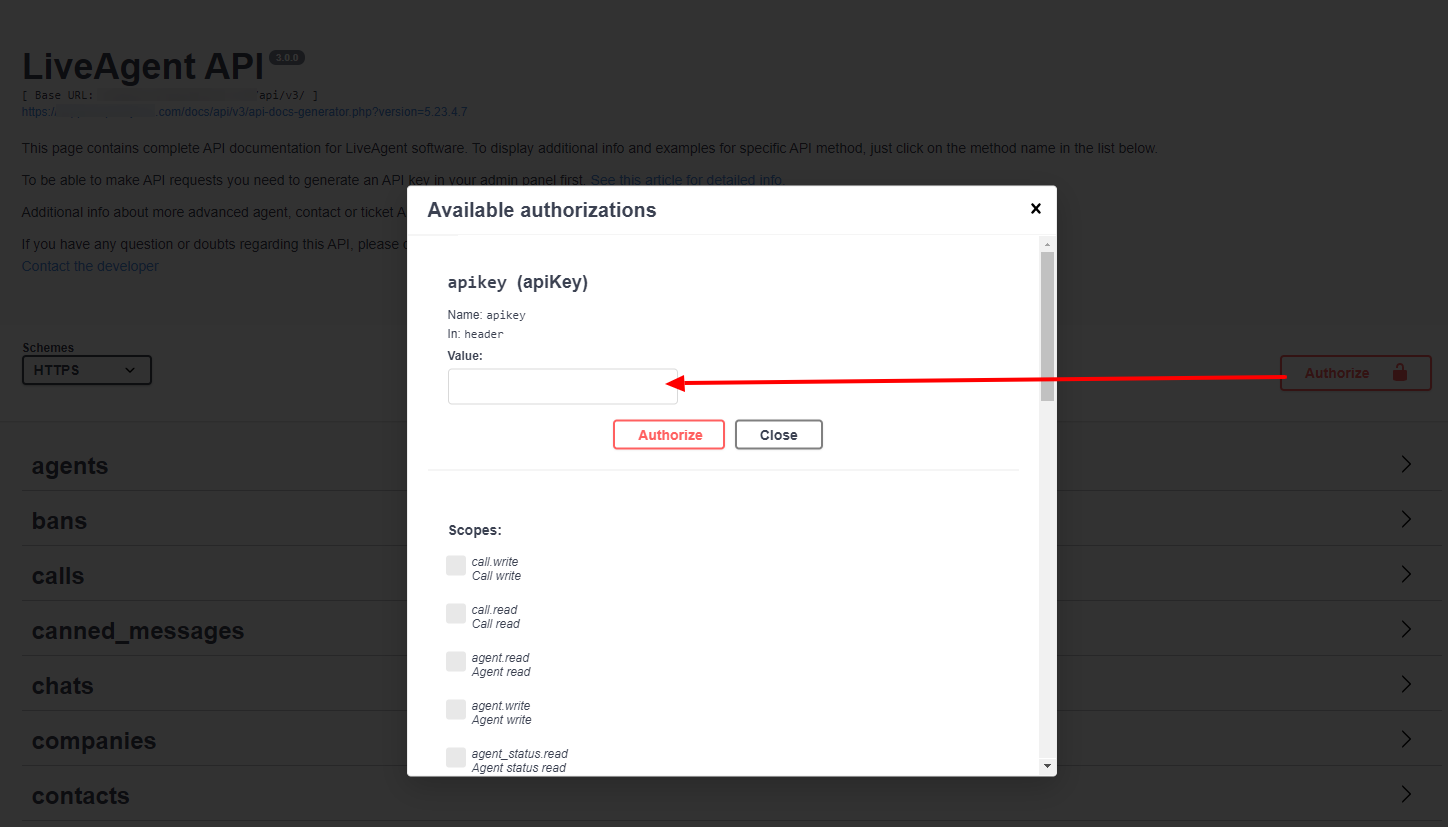Check the agent_status.read scope checkbox

(456, 758)
